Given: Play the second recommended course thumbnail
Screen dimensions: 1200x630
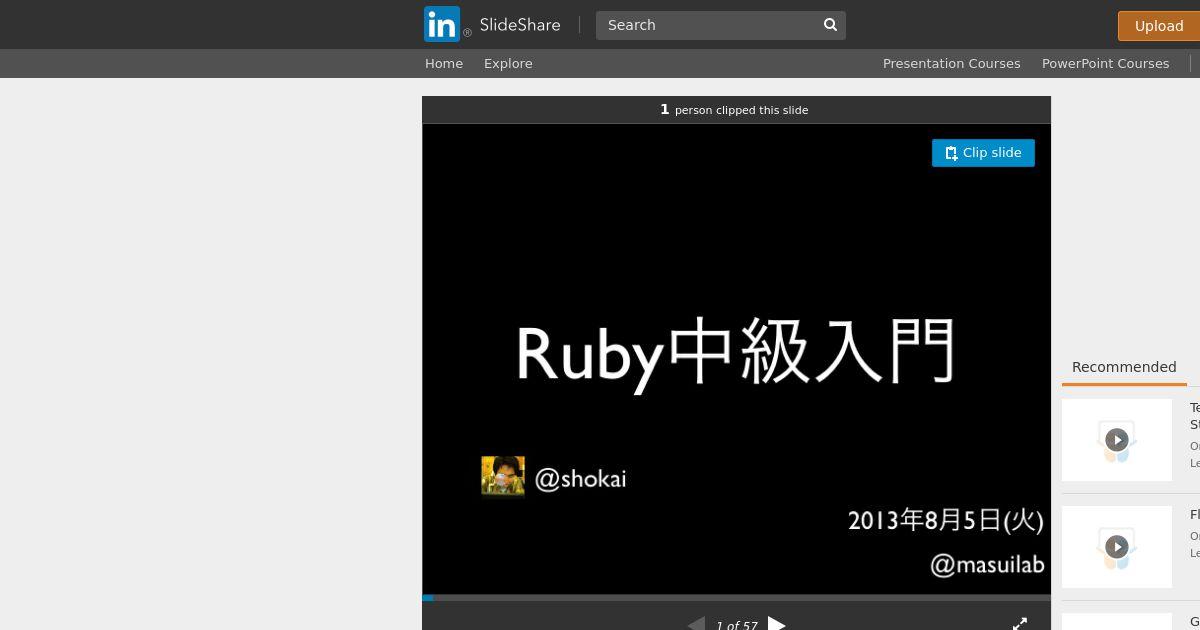Looking at the screenshot, I should coord(1117,547).
